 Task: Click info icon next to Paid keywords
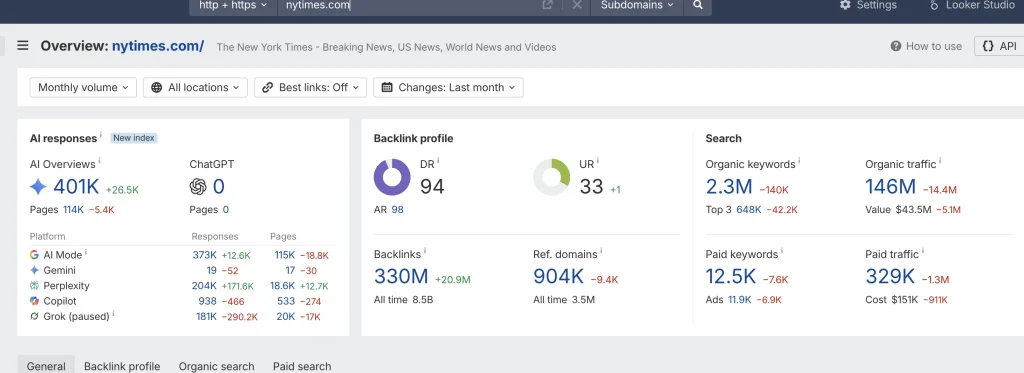pyautogui.click(x=782, y=251)
